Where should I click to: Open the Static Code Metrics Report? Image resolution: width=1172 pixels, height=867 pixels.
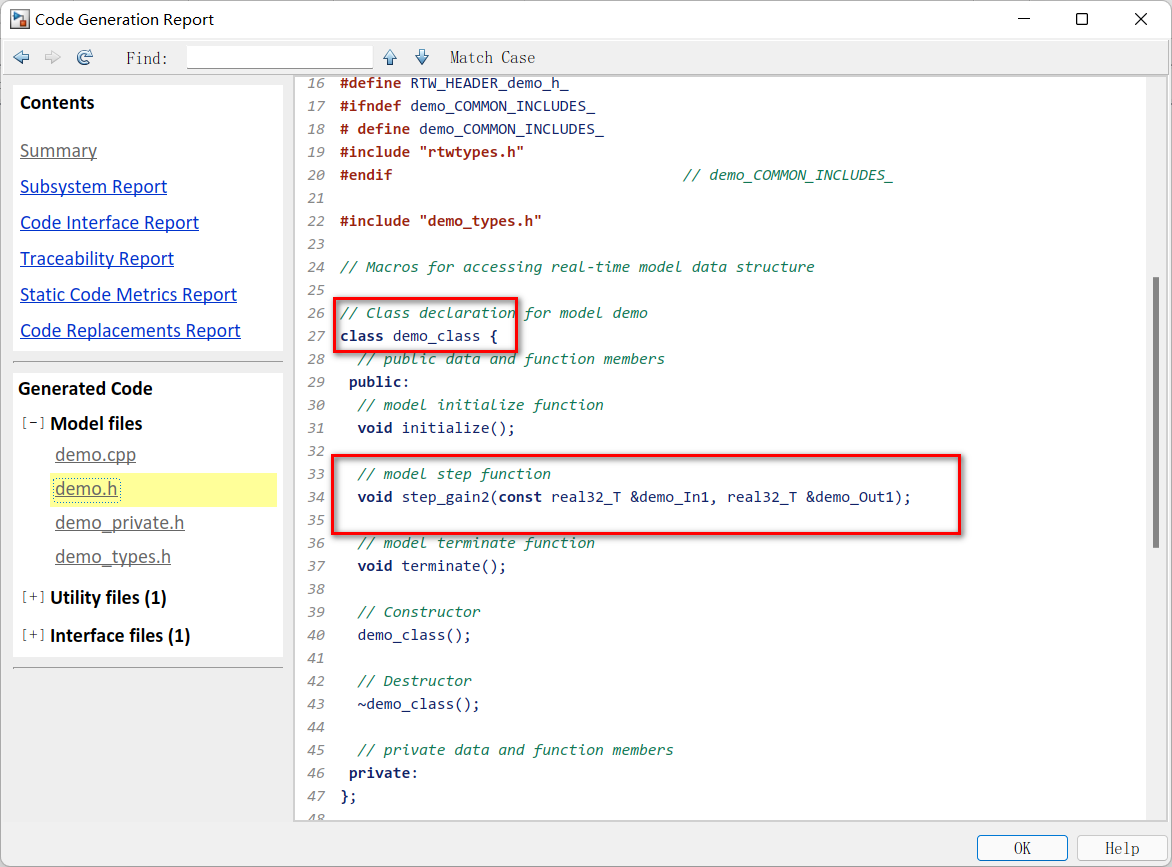click(128, 294)
